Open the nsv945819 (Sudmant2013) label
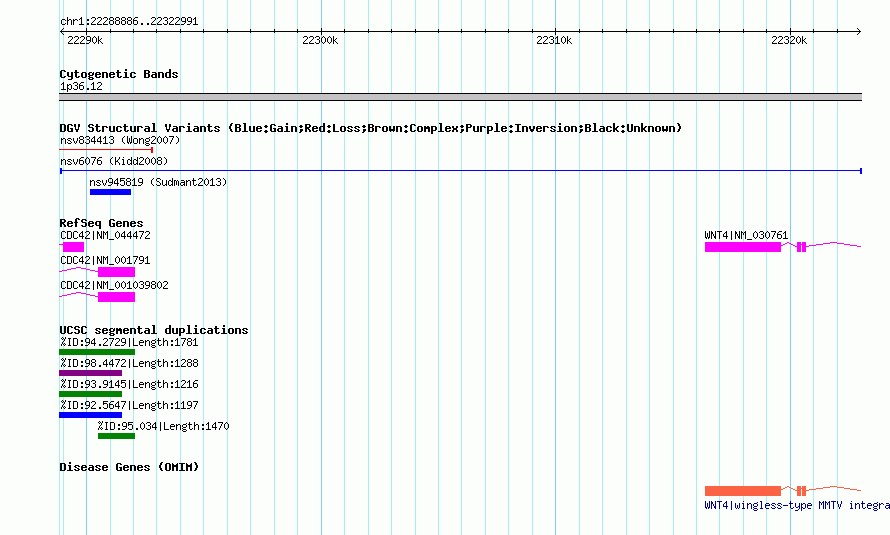This screenshot has height=535, width=890. [158, 182]
